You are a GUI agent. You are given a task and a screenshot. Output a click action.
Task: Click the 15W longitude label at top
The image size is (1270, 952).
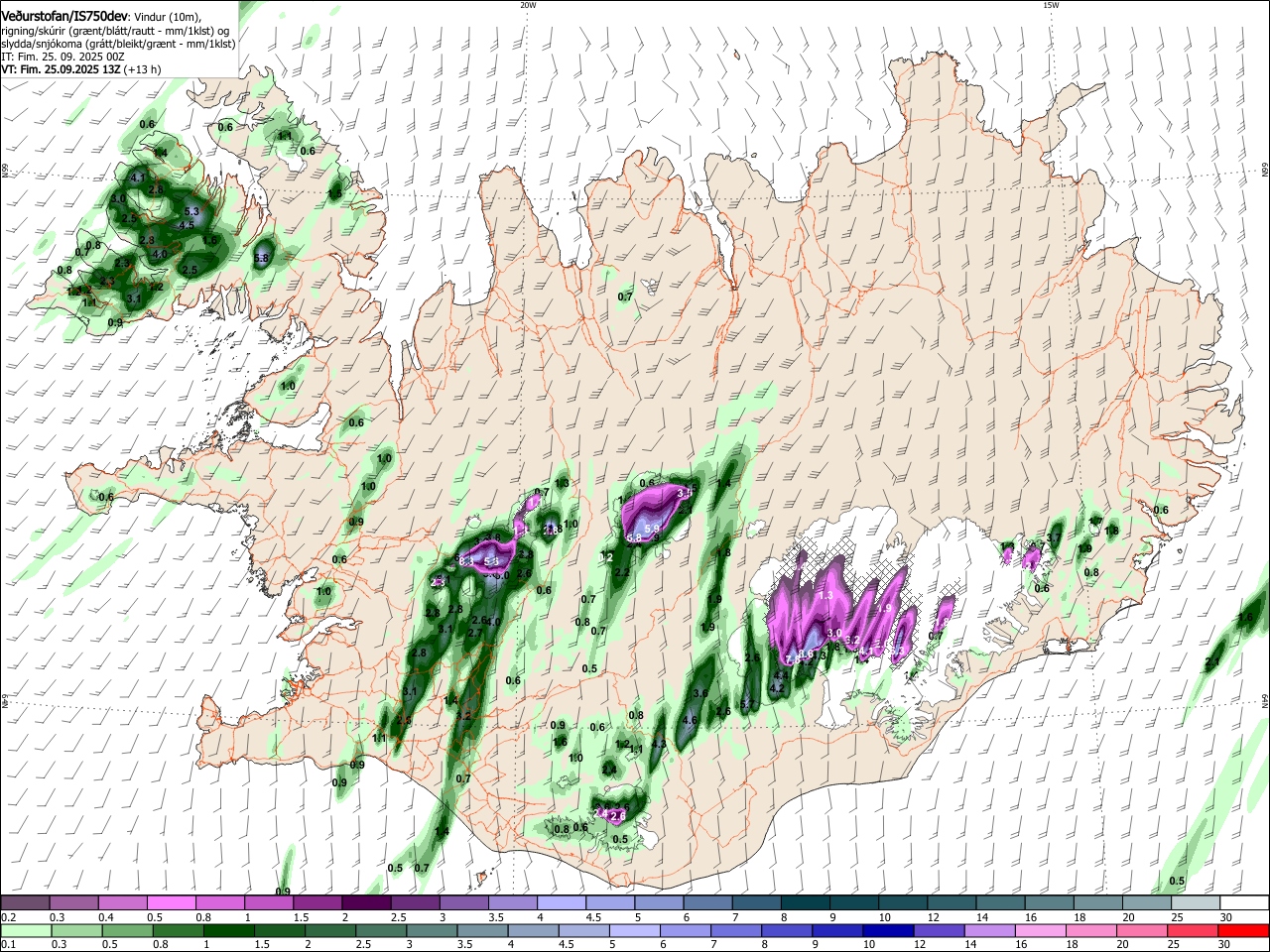click(1051, 5)
